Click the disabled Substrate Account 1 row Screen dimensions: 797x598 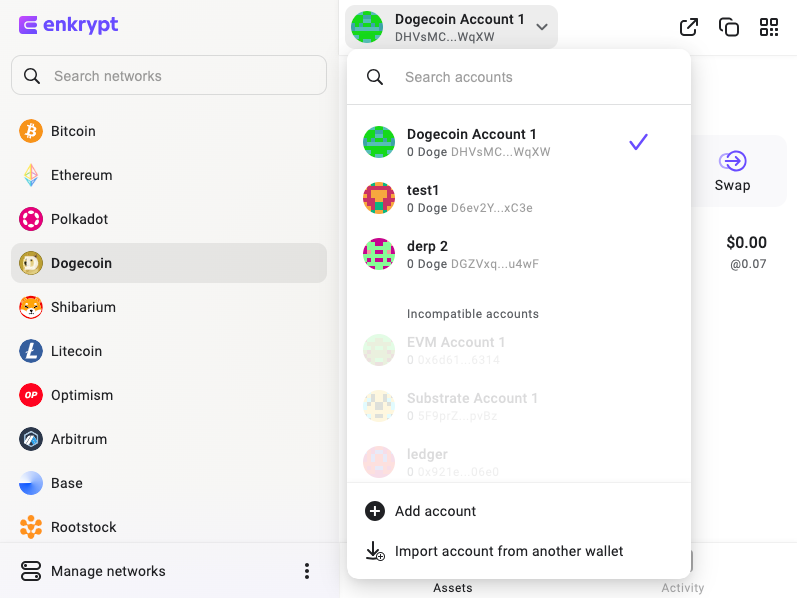pos(519,406)
